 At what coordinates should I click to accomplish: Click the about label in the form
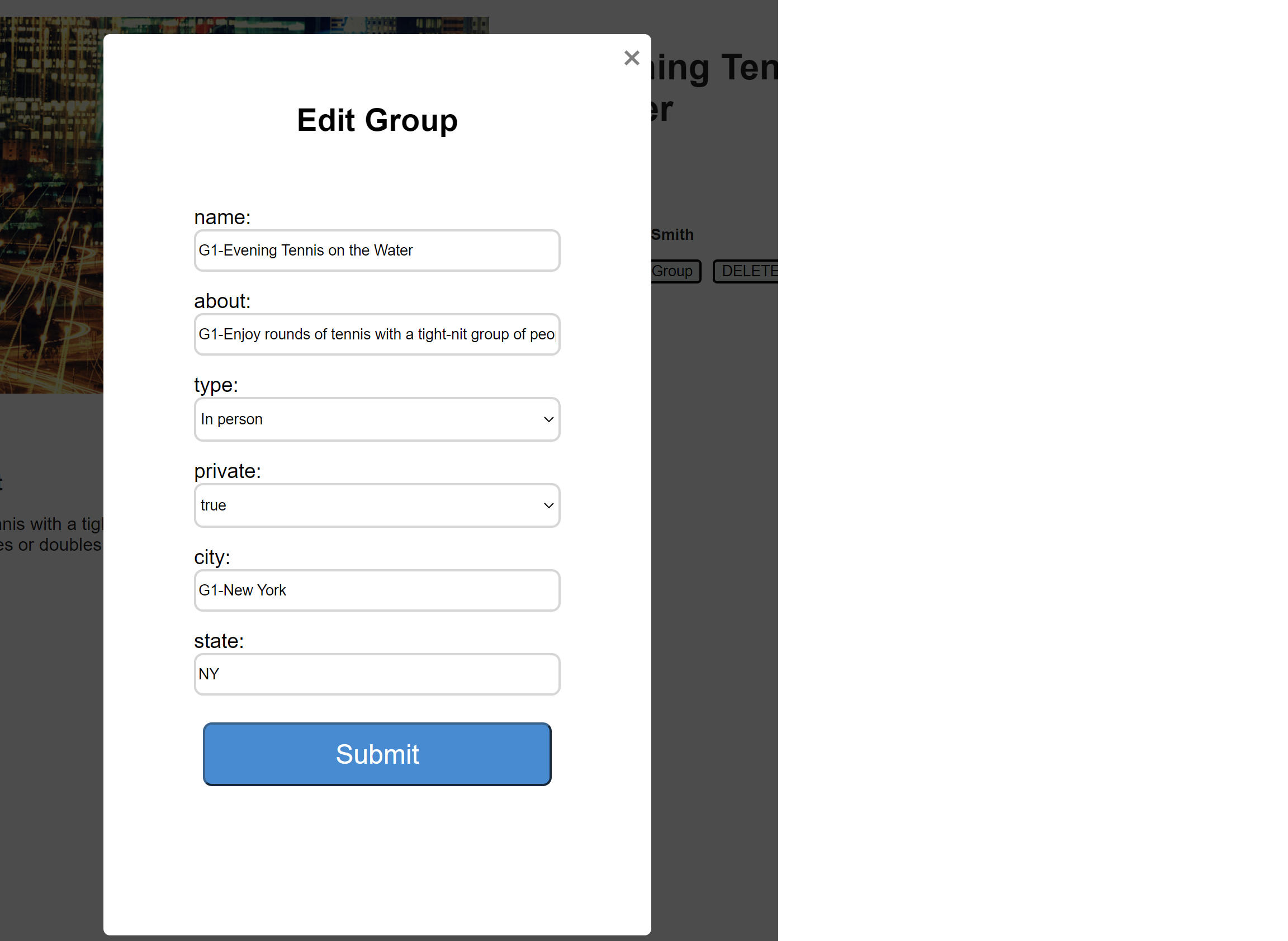coord(222,301)
